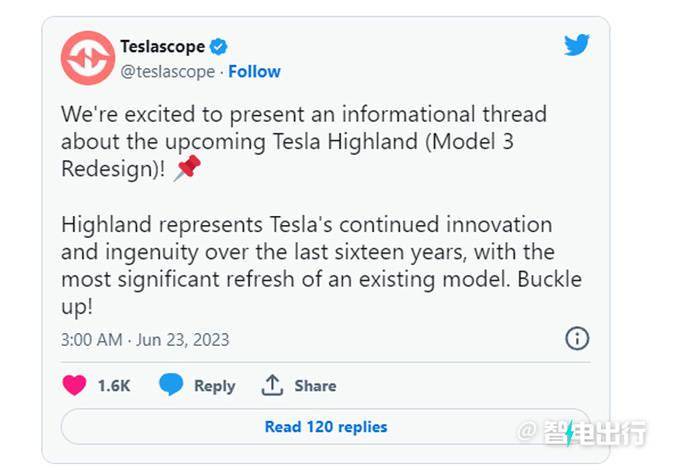Click the Reply text label
This screenshot has width=680, height=470.
pyautogui.click(x=214, y=386)
